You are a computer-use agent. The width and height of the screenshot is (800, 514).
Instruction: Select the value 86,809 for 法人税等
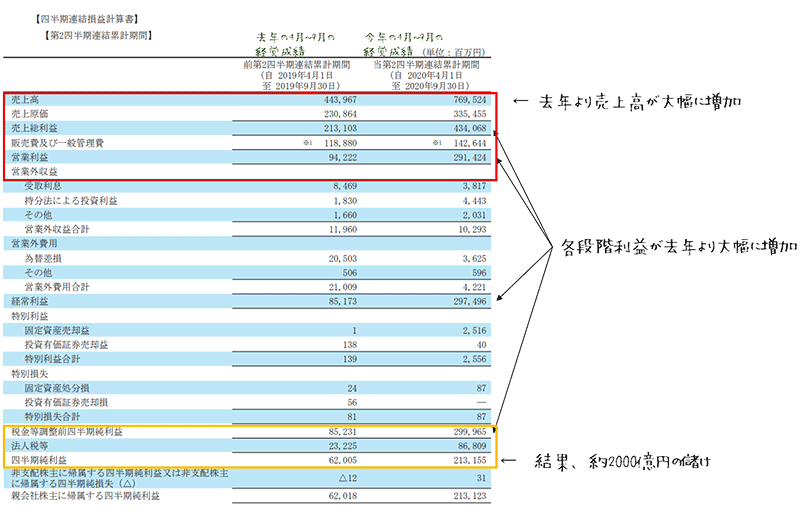coord(472,446)
